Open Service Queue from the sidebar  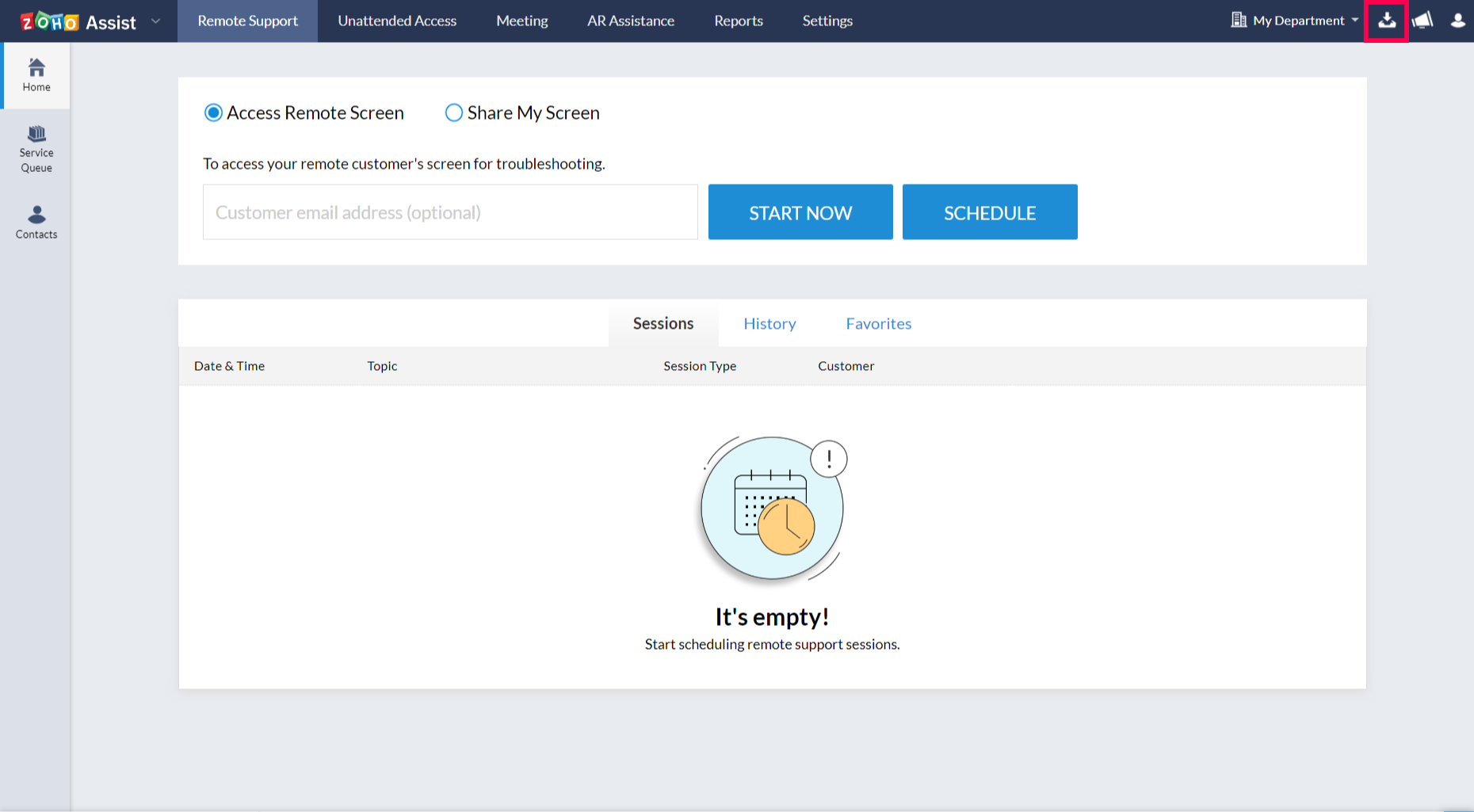(x=36, y=149)
